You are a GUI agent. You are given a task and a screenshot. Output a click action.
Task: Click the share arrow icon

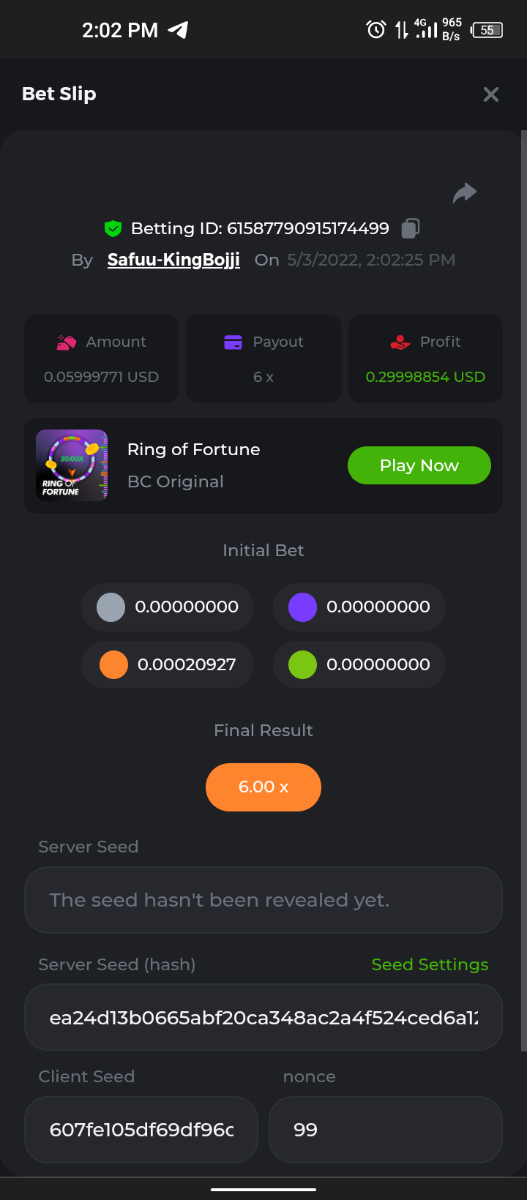pos(465,193)
